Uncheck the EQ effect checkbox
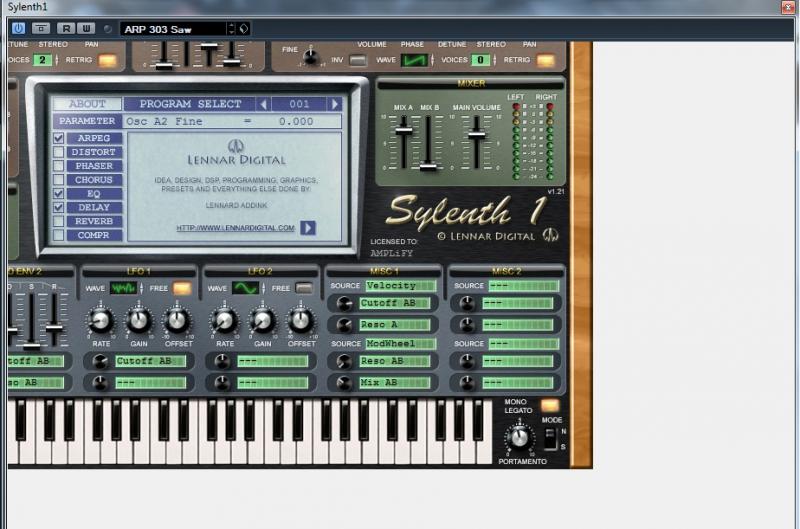 click(x=59, y=193)
